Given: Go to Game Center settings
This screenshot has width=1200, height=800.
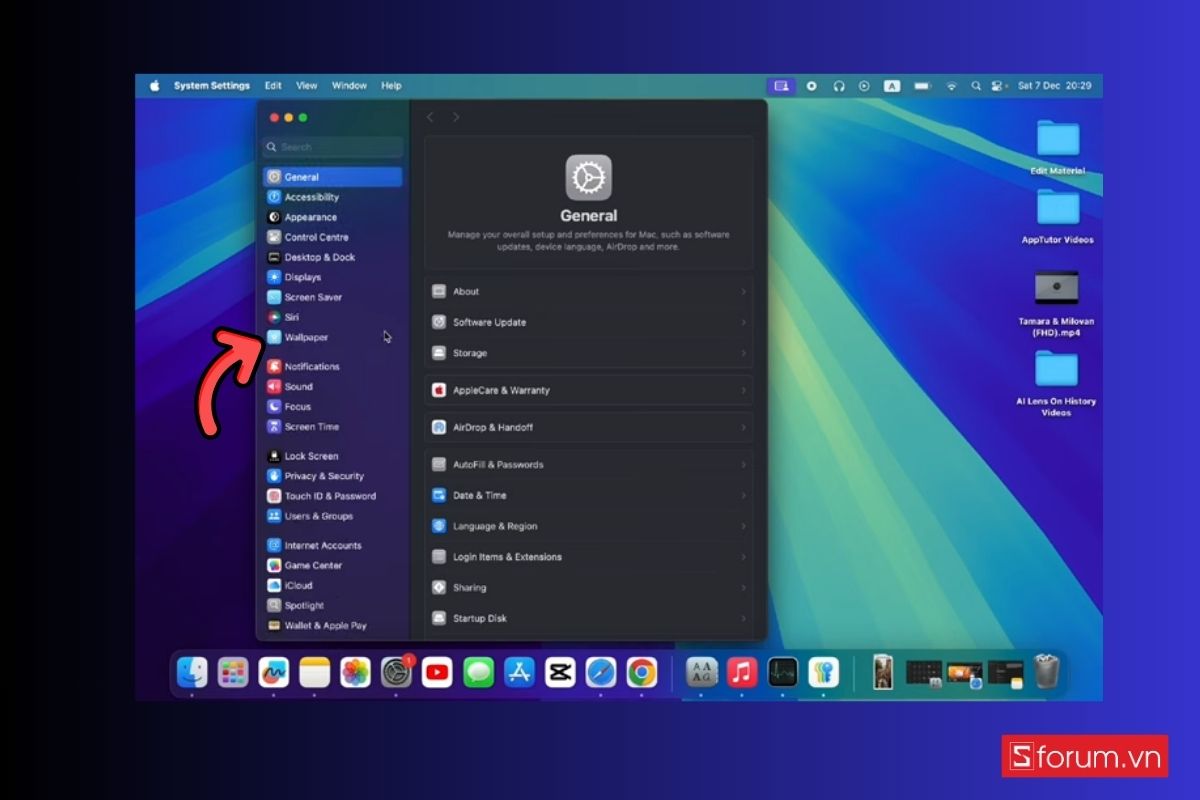Looking at the screenshot, I should pos(332,565).
